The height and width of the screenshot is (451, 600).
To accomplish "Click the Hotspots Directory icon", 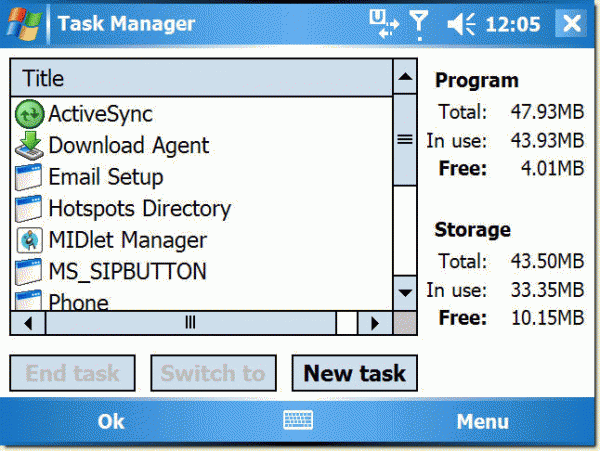I will click(30, 209).
